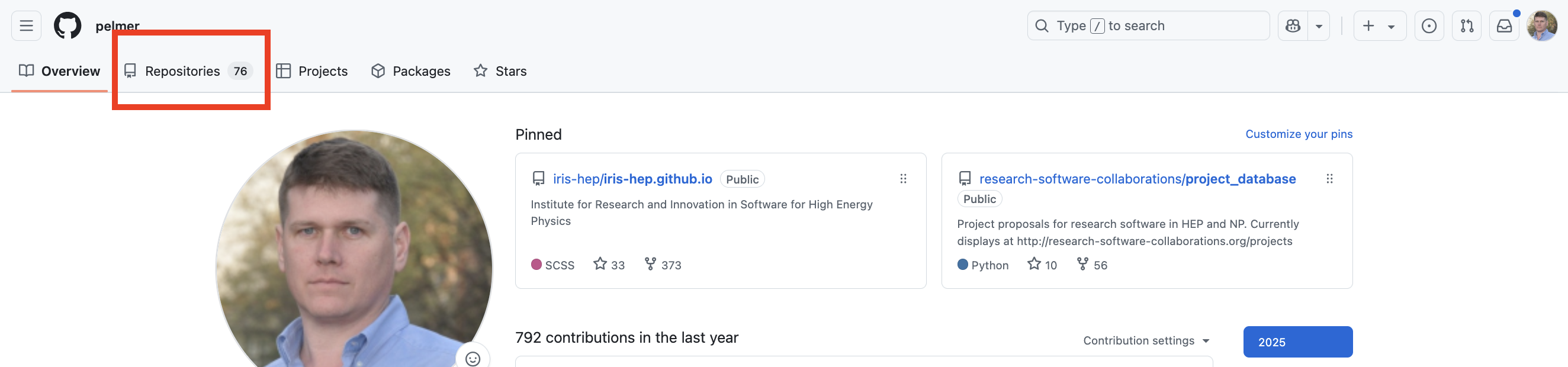The height and width of the screenshot is (367, 1568).
Task: Click Customize your pins link
Action: [1299, 134]
